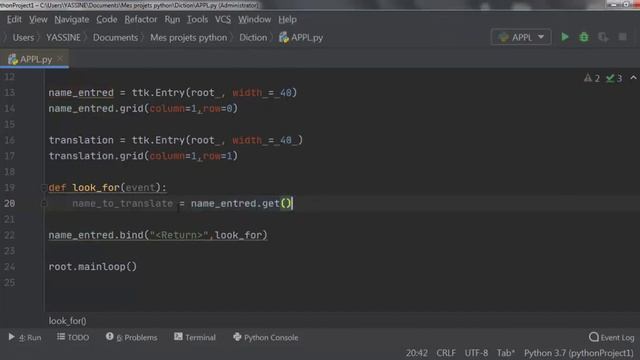This screenshot has height=360, width=640.
Task: Click translation.grid on line 17
Action: tap(96, 156)
